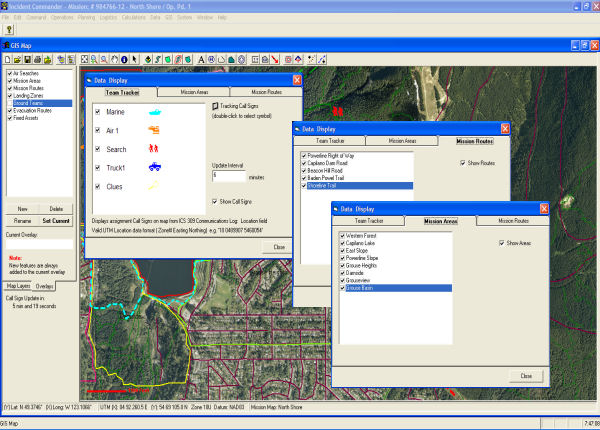
Task: Click the red Search walkers symbol
Action: 153,148
